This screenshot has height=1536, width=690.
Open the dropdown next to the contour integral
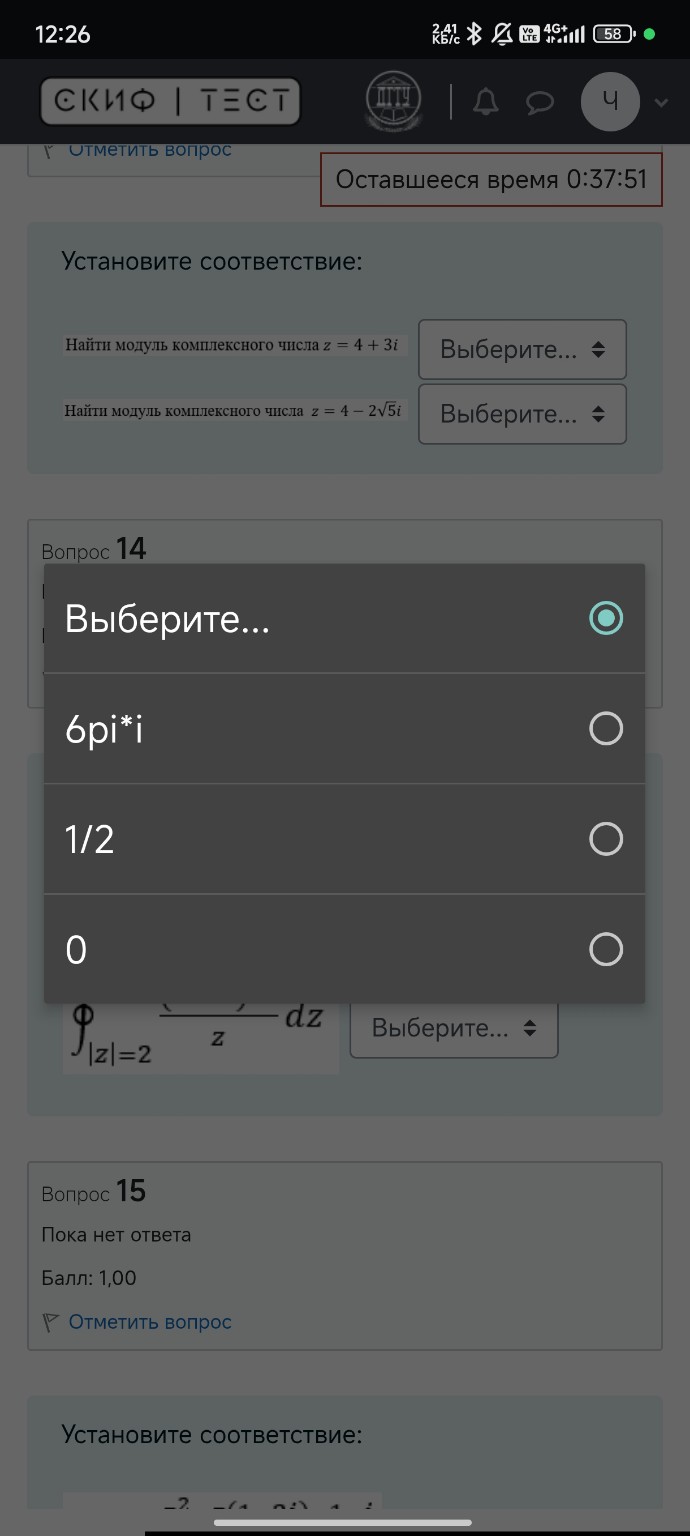[x=453, y=1027]
